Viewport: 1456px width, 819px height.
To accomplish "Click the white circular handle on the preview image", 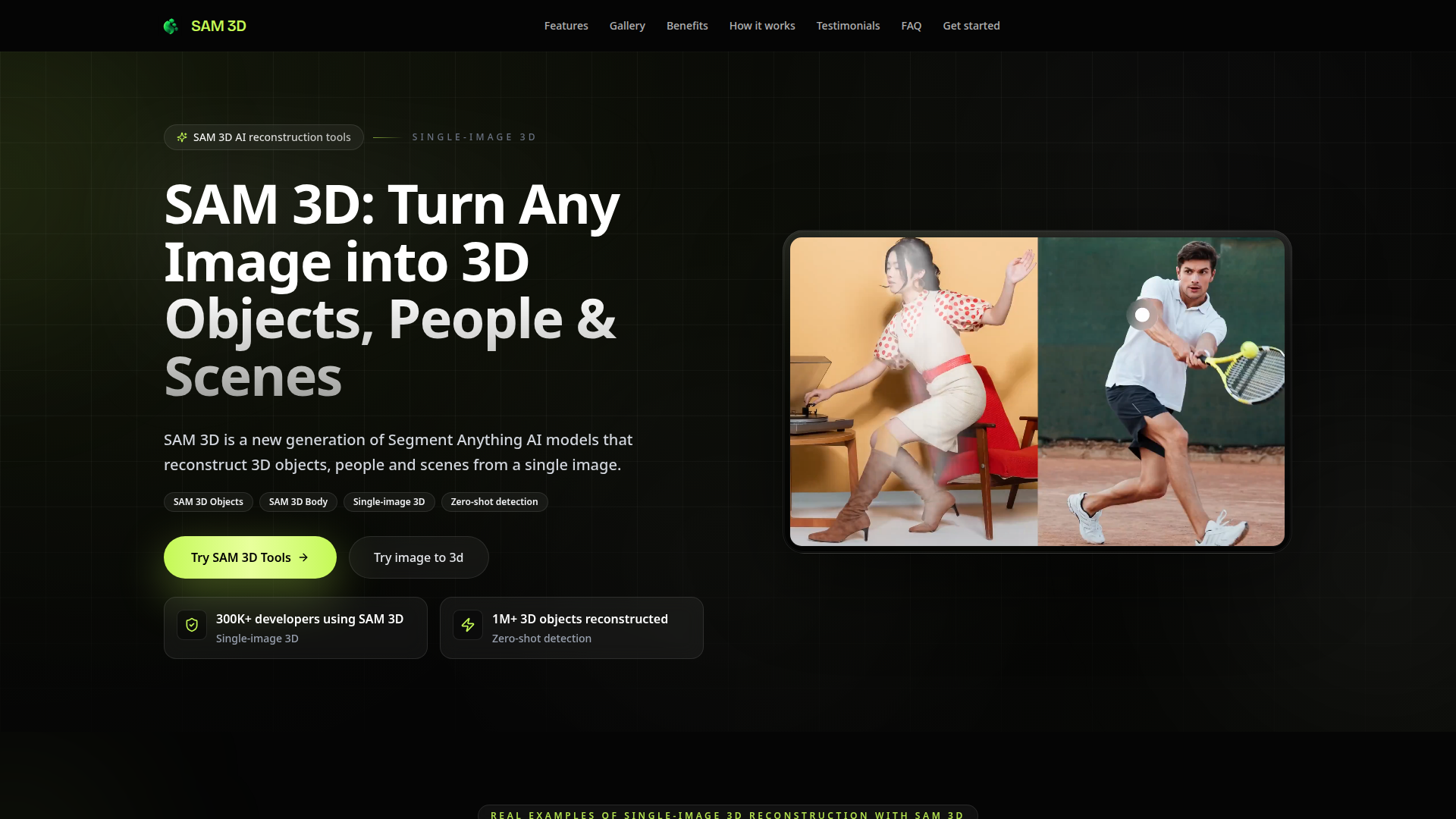I will pos(1142,315).
